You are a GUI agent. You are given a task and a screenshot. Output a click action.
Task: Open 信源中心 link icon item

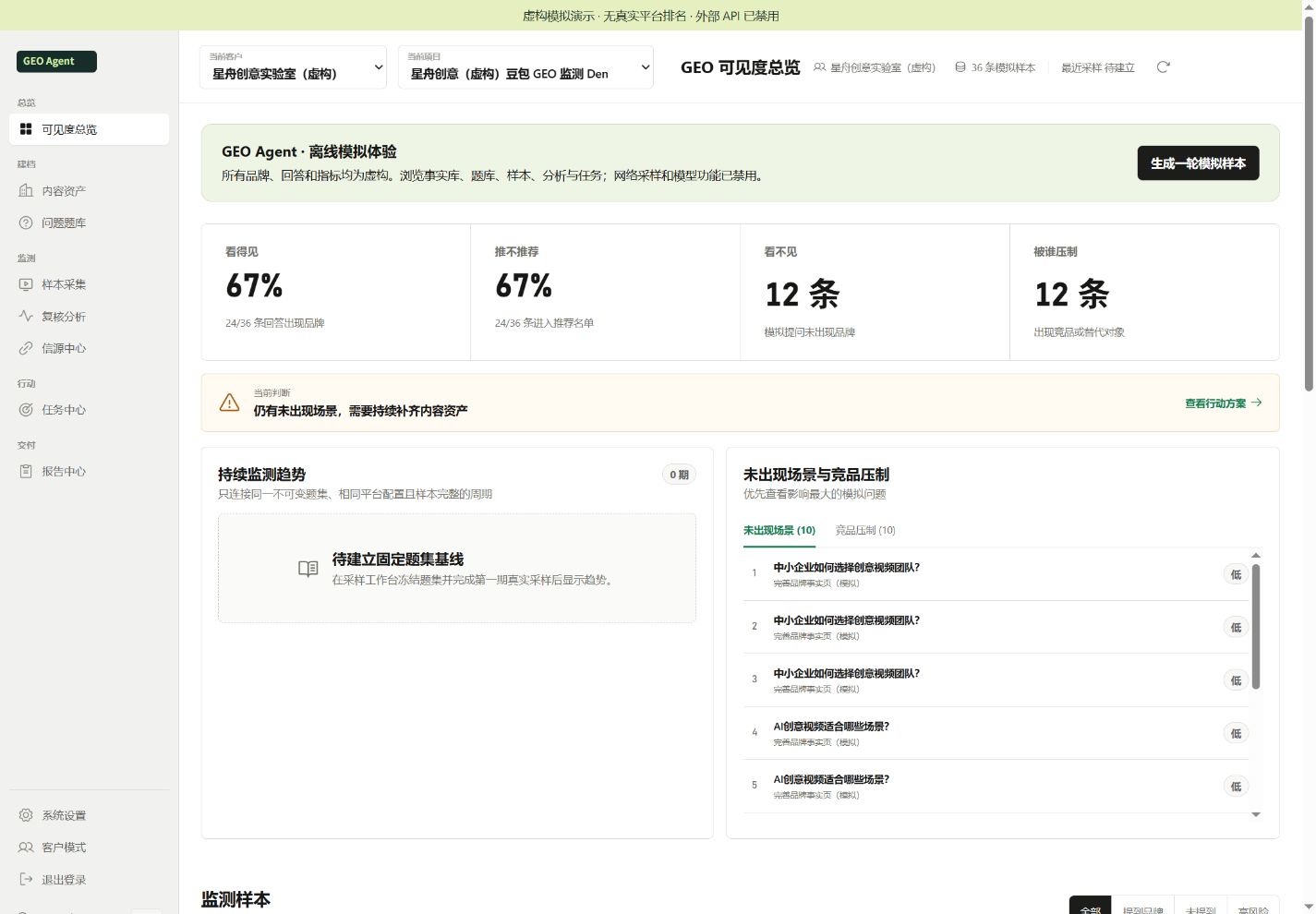90,348
